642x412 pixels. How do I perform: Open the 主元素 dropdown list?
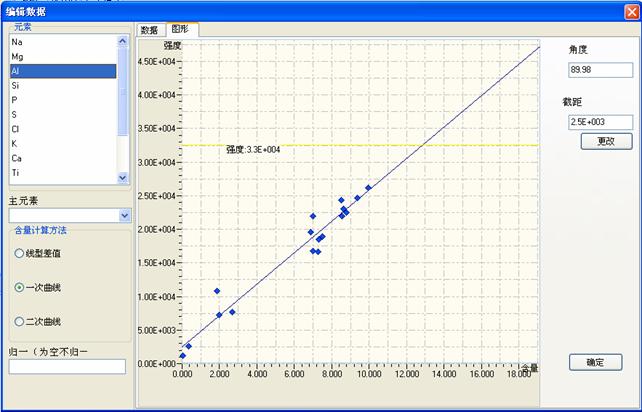pos(124,215)
